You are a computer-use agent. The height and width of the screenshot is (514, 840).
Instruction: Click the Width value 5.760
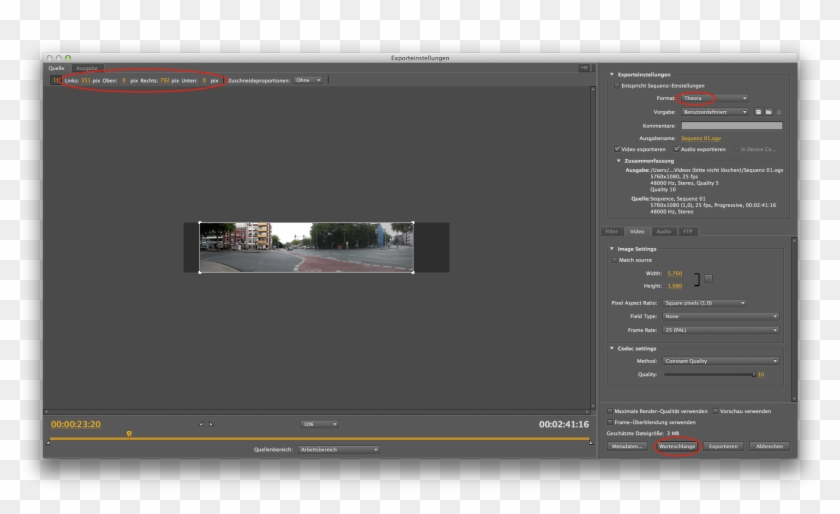(674, 273)
